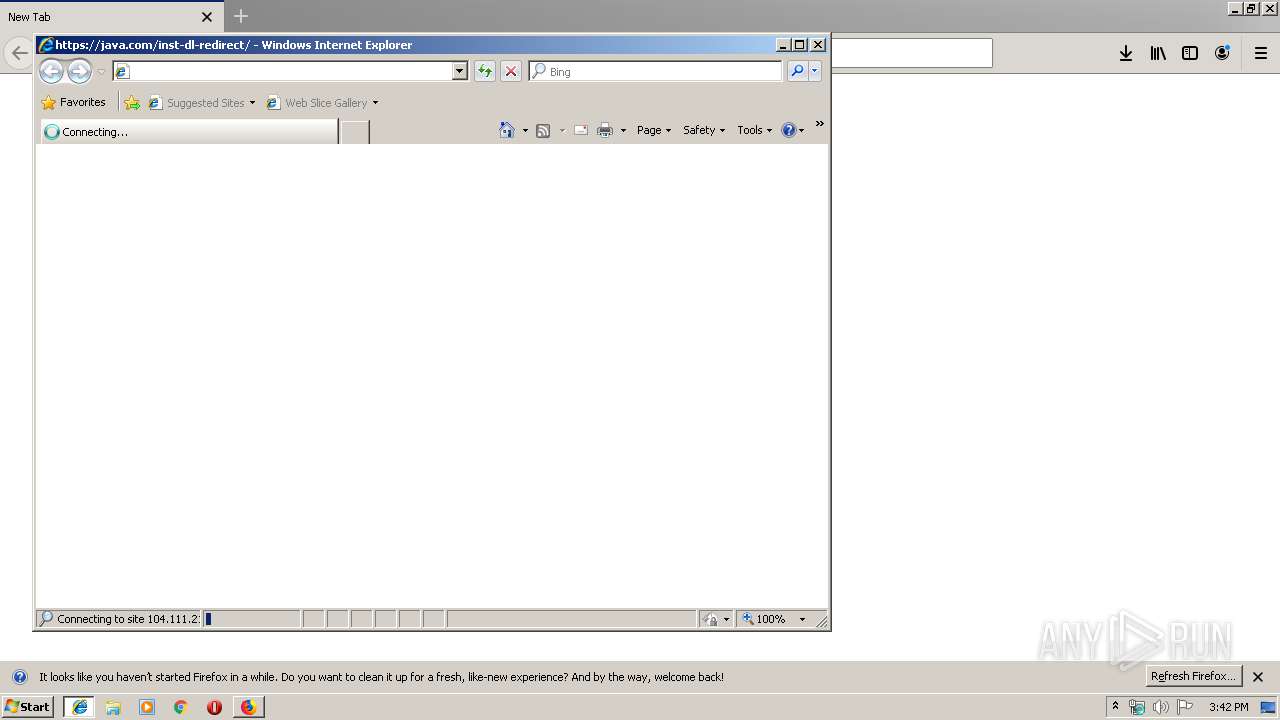
Task: Open Opera taskbar icon
Action: [214, 707]
